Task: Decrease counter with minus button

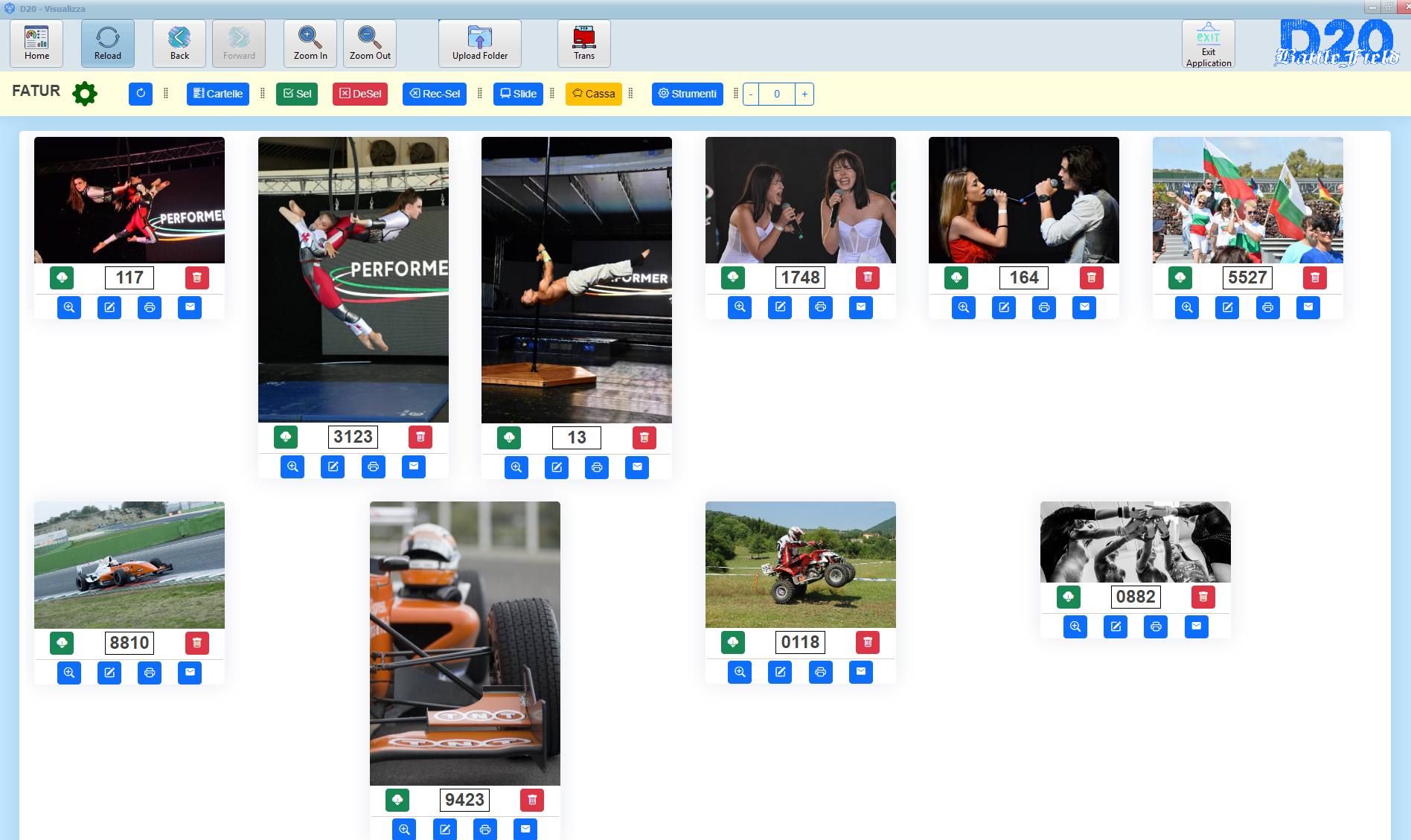Action: (751, 94)
